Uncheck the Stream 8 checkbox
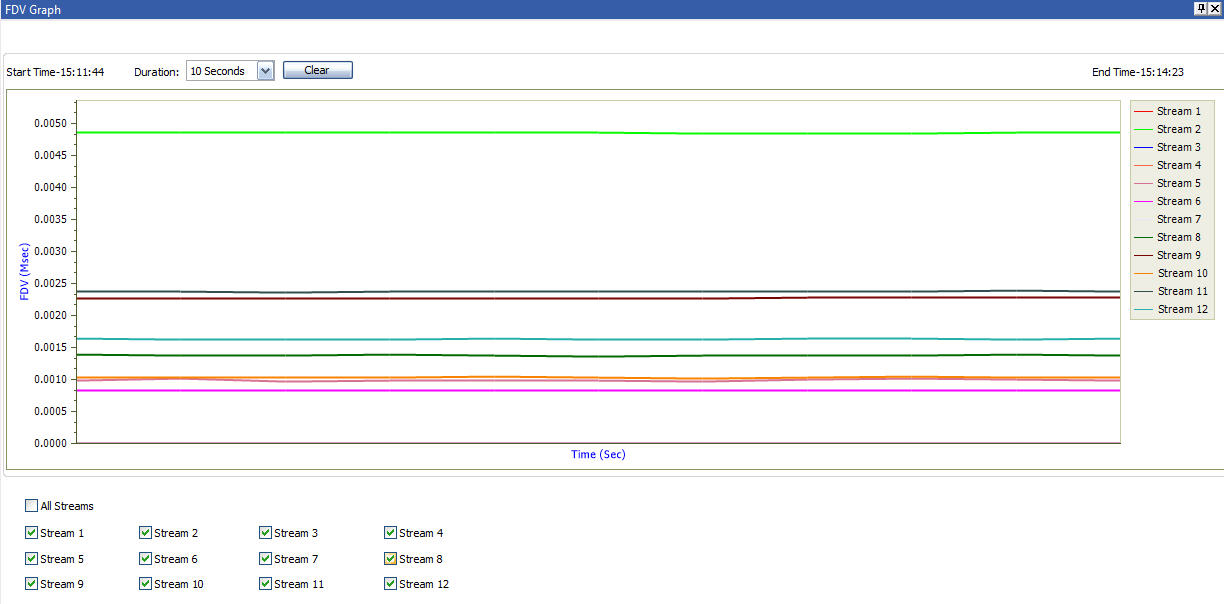This screenshot has height=604, width=1224. point(391,559)
